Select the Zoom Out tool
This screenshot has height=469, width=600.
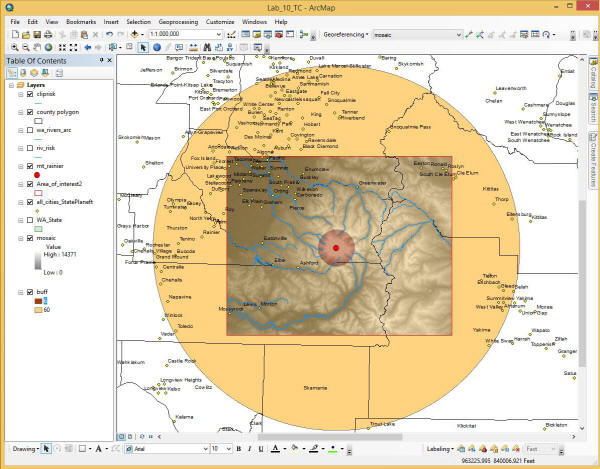pos(26,47)
